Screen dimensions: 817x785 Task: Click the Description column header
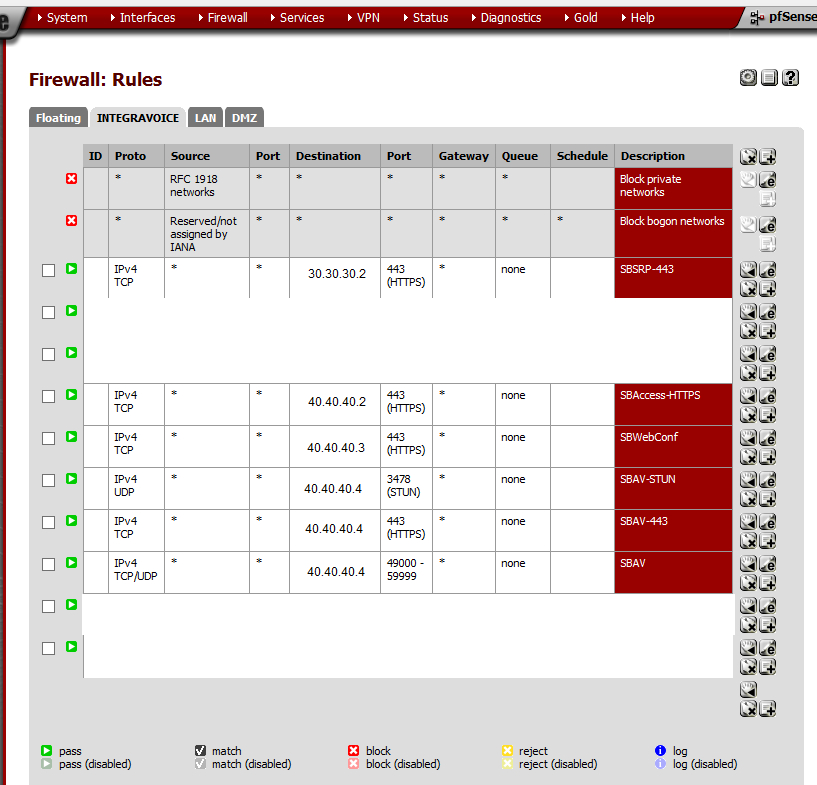point(673,156)
